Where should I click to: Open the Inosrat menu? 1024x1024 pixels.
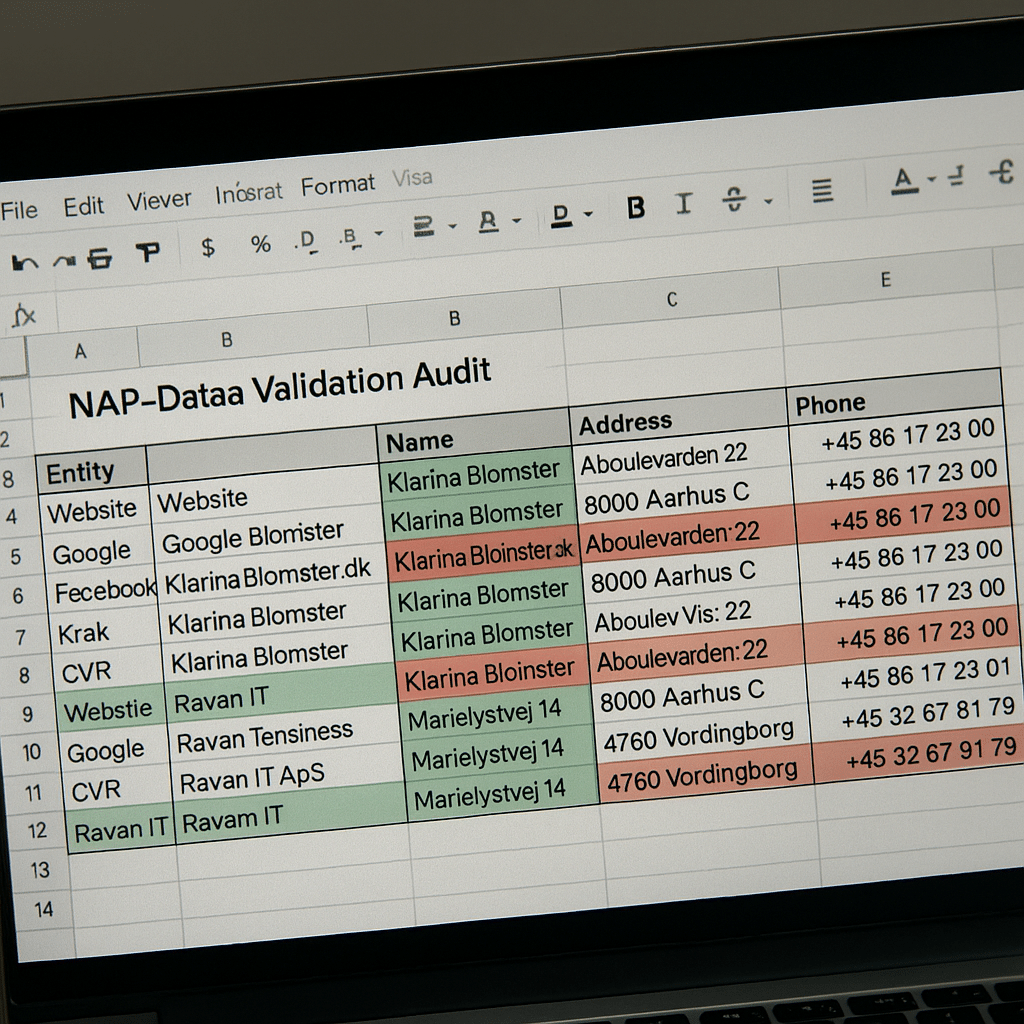point(248,193)
